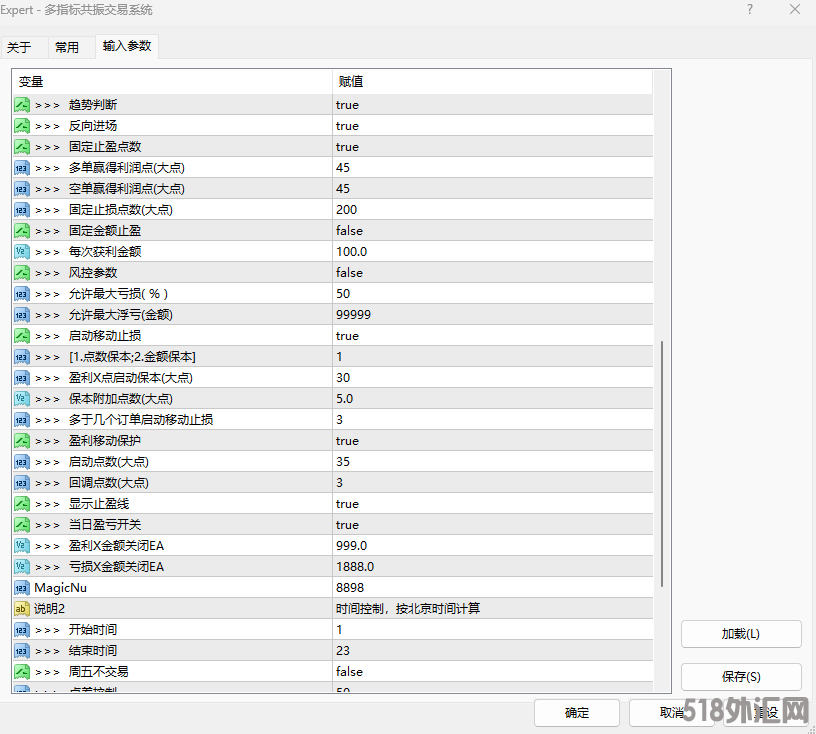Click the double-type icon beside 盈利X金额关闭EA
This screenshot has height=734, width=816.
point(22,546)
